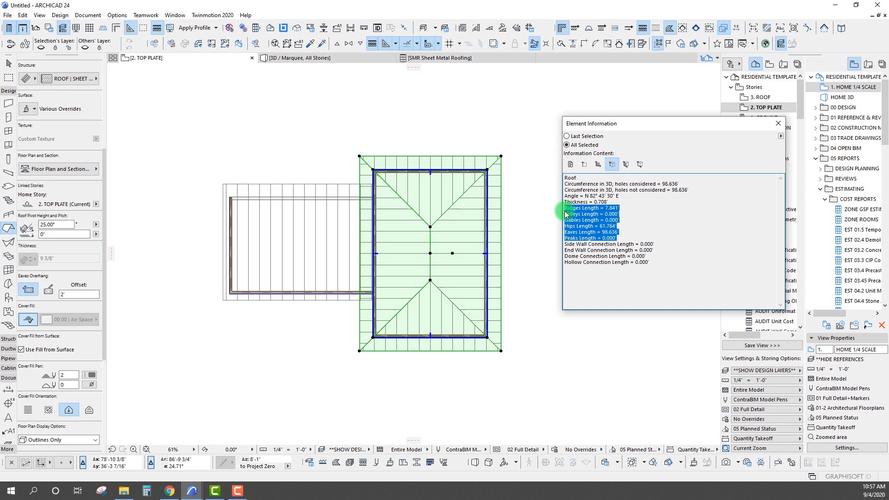The height and width of the screenshot is (500, 889).
Task: Click the Dimension tool in the toolbox
Action: coord(8,389)
